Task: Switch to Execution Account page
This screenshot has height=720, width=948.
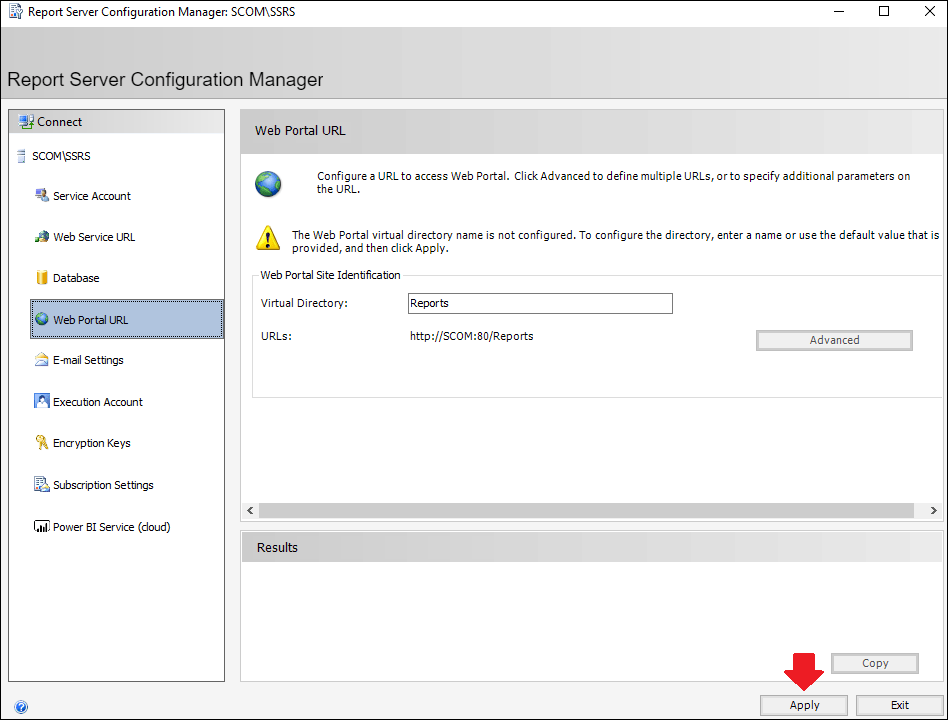Action: (98, 402)
